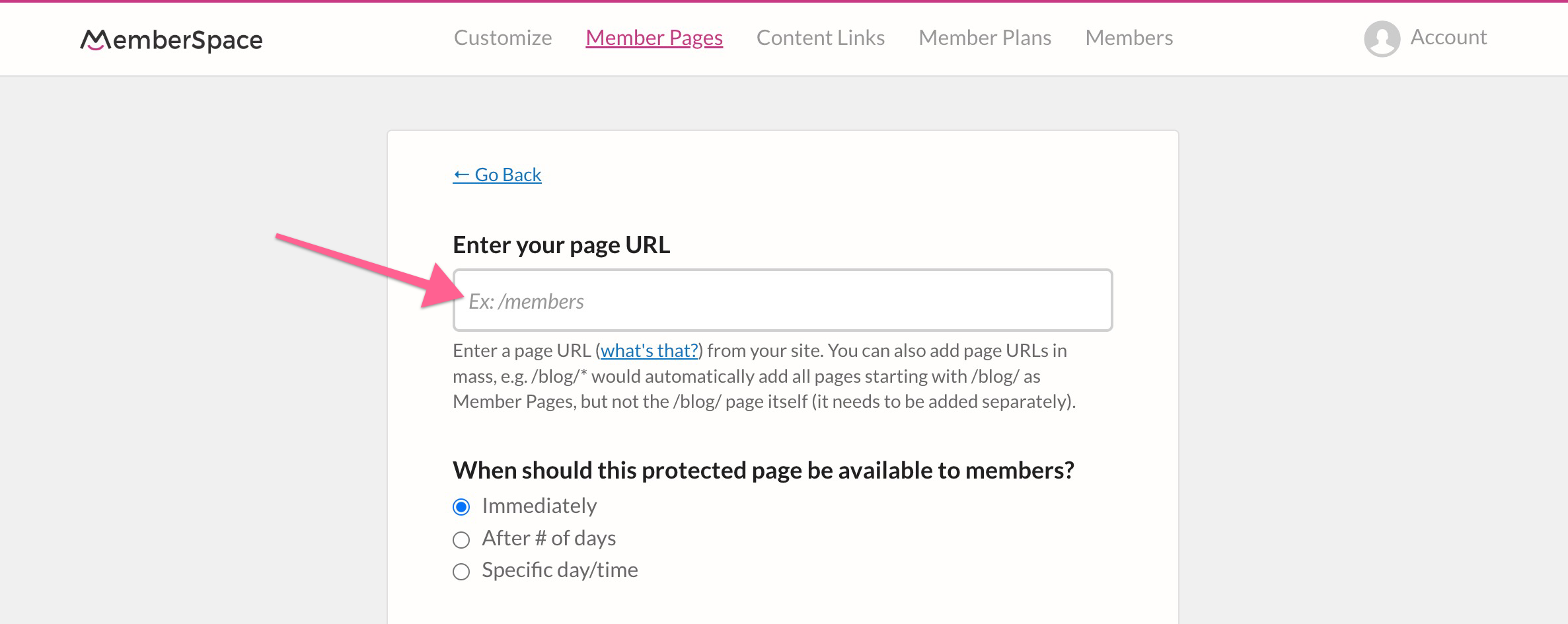Click the Account avatar icon
This screenshot has width=1568, height=624.
coord(1382,38)
